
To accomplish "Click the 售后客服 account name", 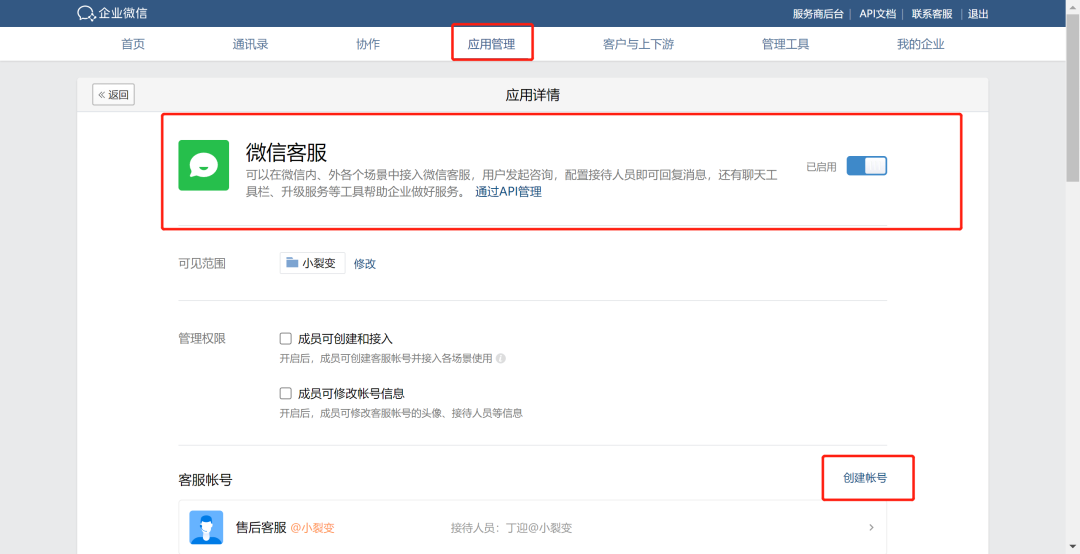I will tap(260, 528).
